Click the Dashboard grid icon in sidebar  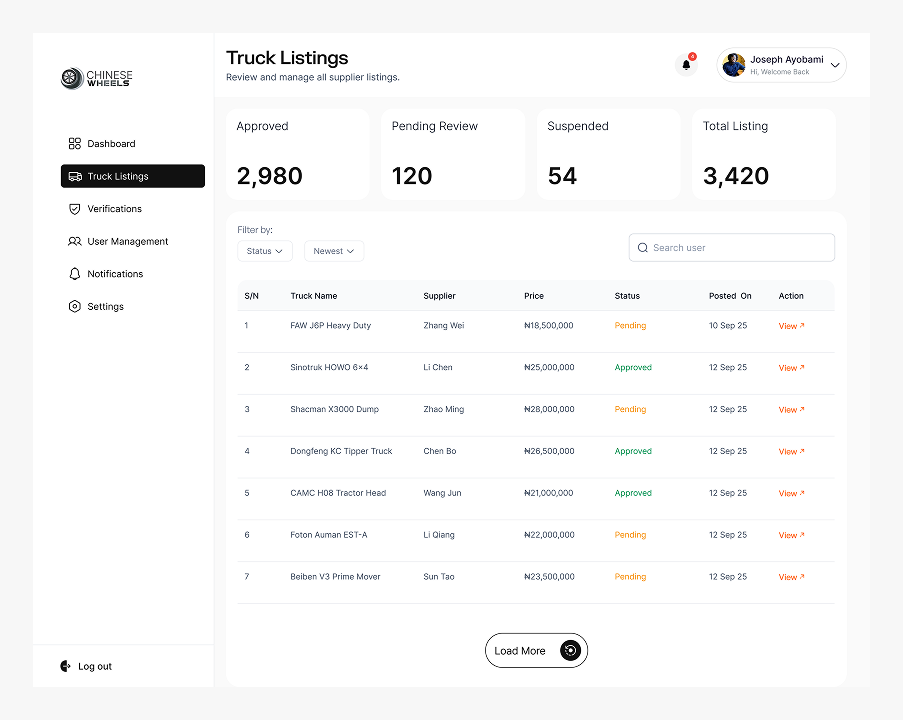[x=74, y=144]
